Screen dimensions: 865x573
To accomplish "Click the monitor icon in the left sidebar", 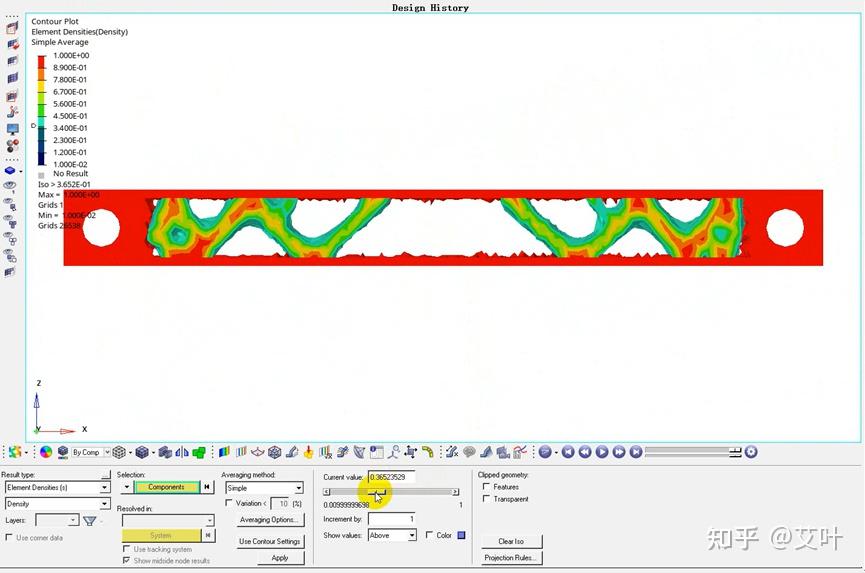I will coord(13,130).
